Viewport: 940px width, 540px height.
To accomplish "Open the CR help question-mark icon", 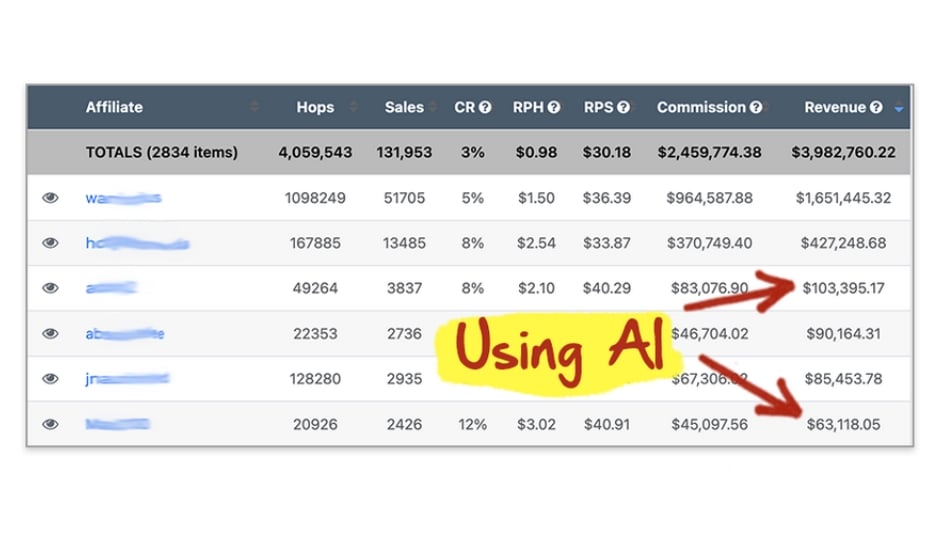I will pyautogui.click(x=485, y=107).
